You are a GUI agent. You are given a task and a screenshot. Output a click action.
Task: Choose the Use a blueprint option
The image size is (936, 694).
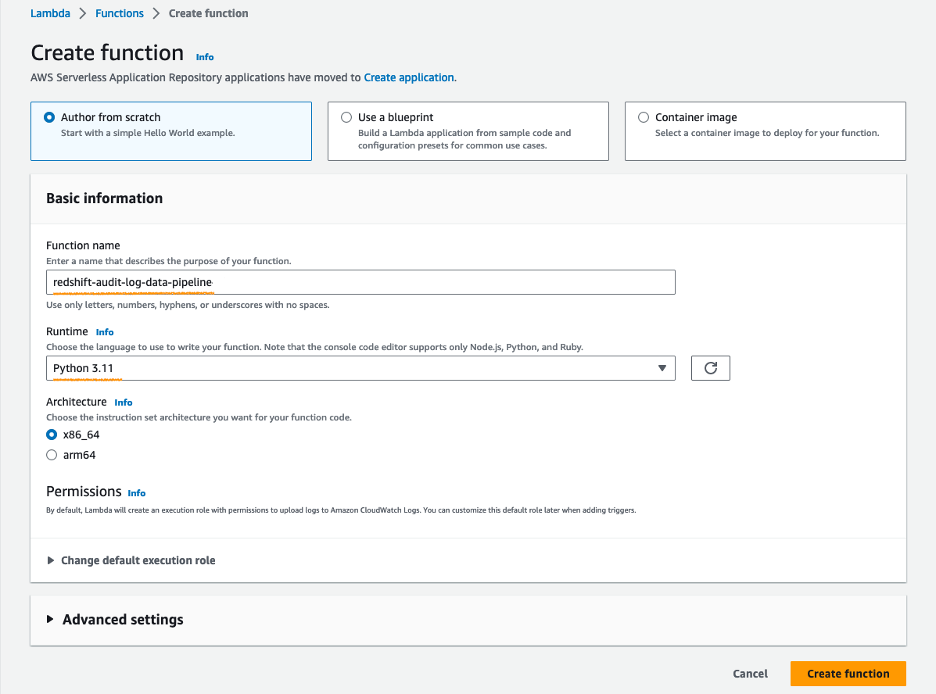(346, 117)
